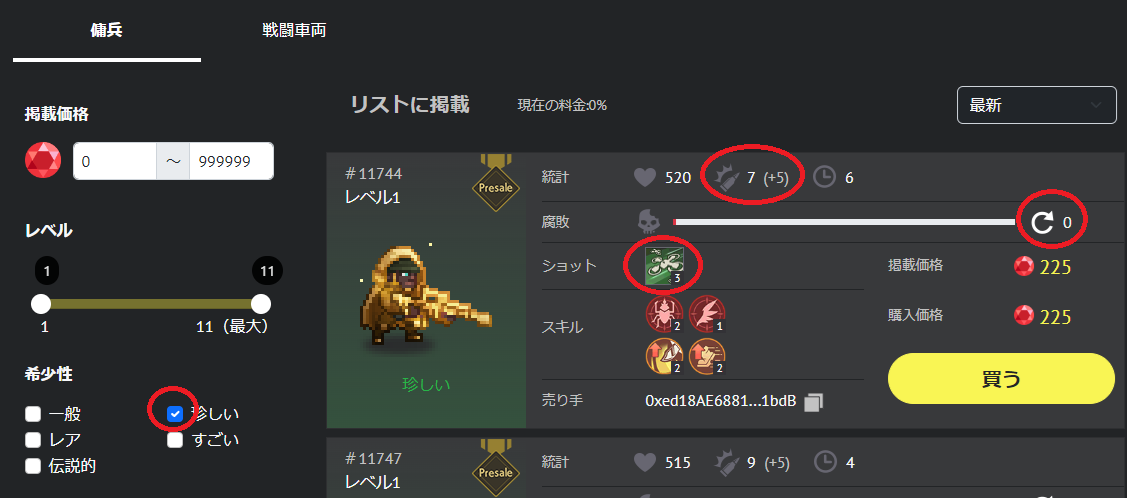The image size is (1127, 498).
Task: Click the copy icon beside seller address
Action: [x=813, y=402]
